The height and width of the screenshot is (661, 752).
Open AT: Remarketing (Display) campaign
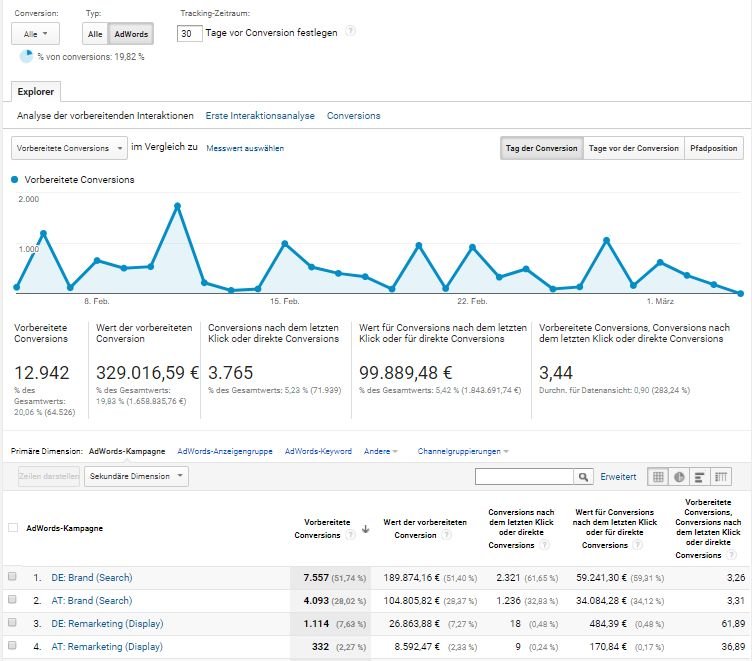(x=107, y=647)
